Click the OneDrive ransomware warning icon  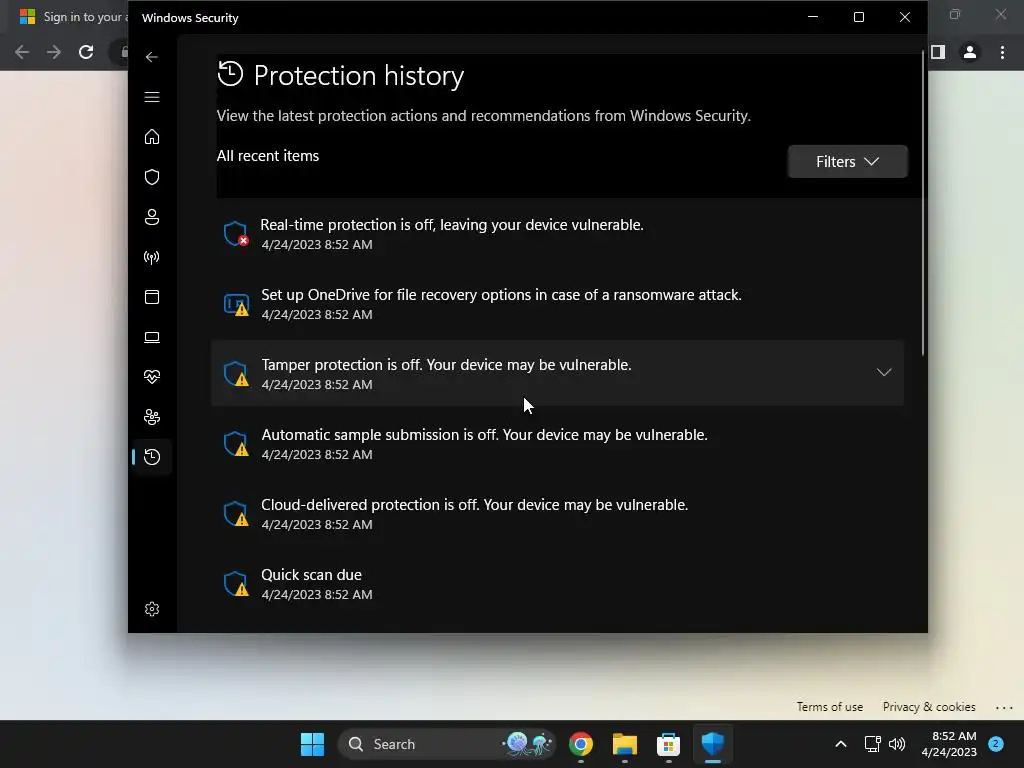[x=236, y=304]
